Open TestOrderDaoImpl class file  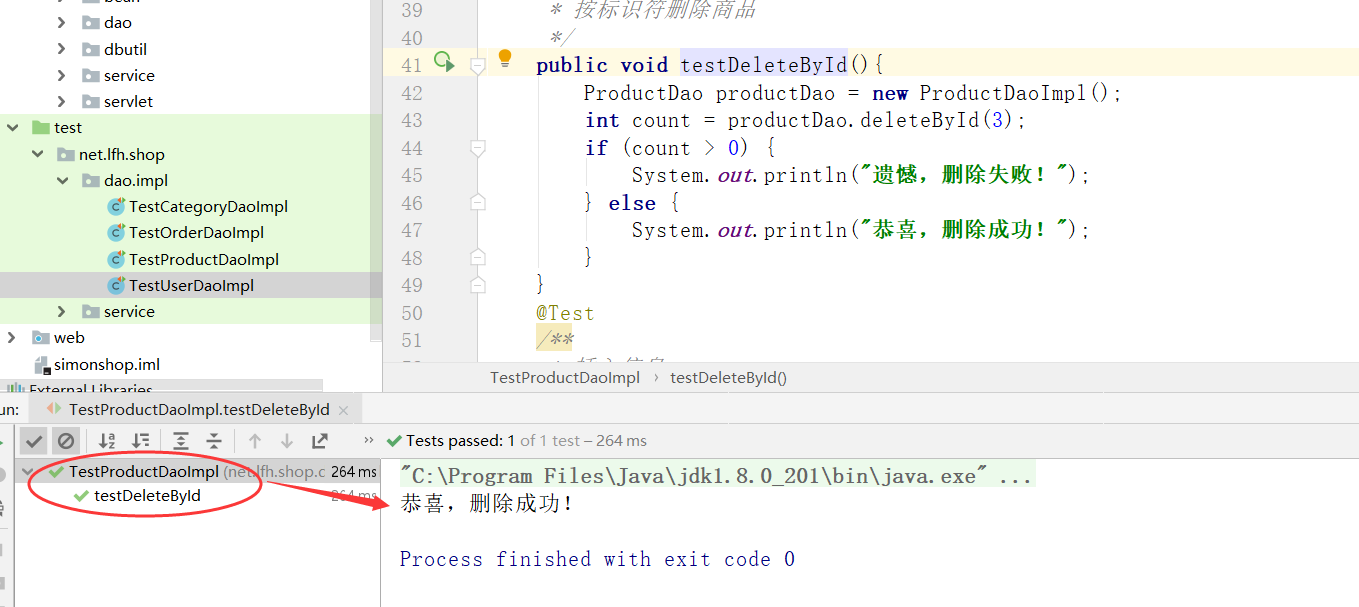coord(196,233)
